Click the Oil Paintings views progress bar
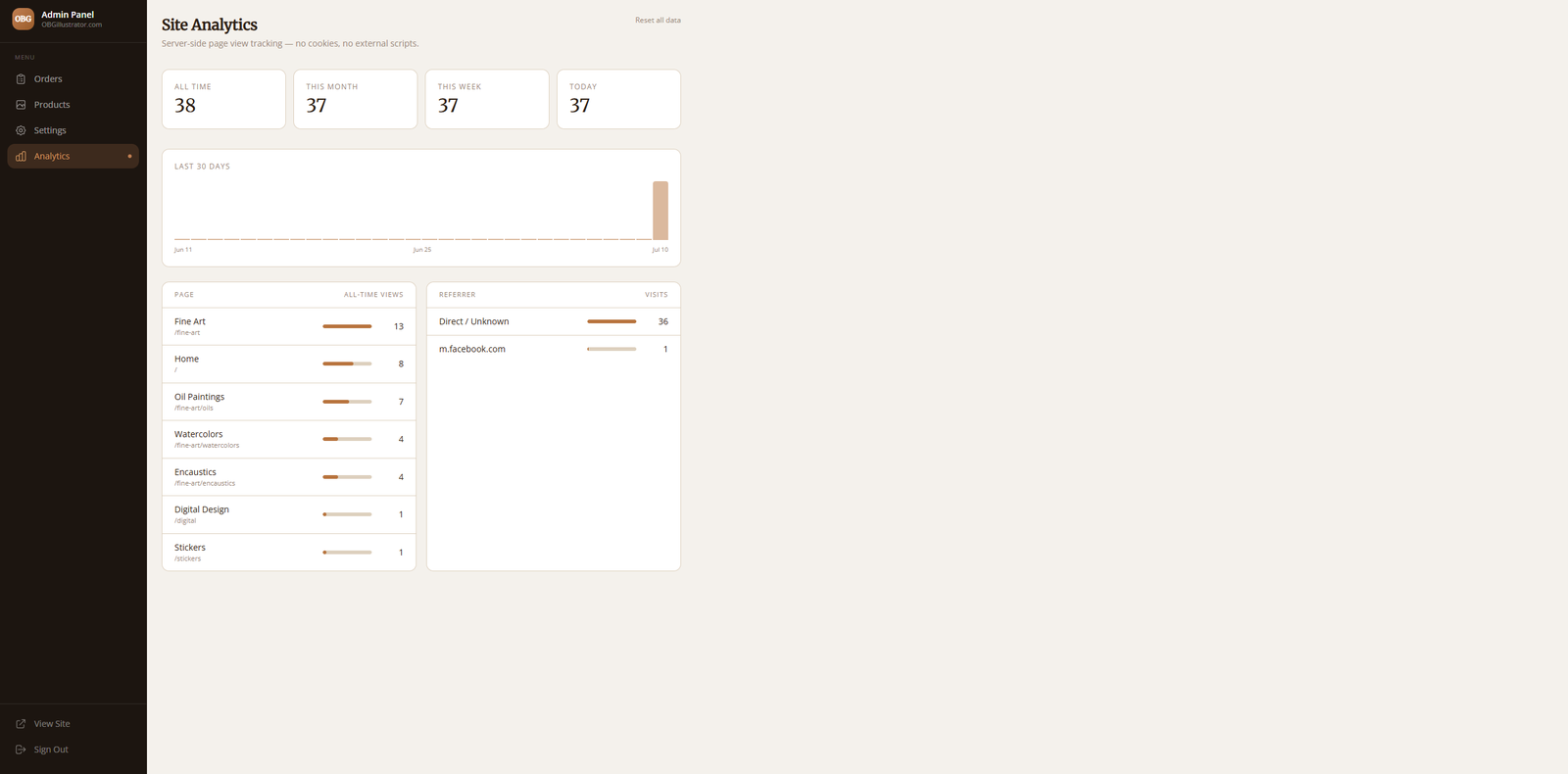 tap(347, 402)
